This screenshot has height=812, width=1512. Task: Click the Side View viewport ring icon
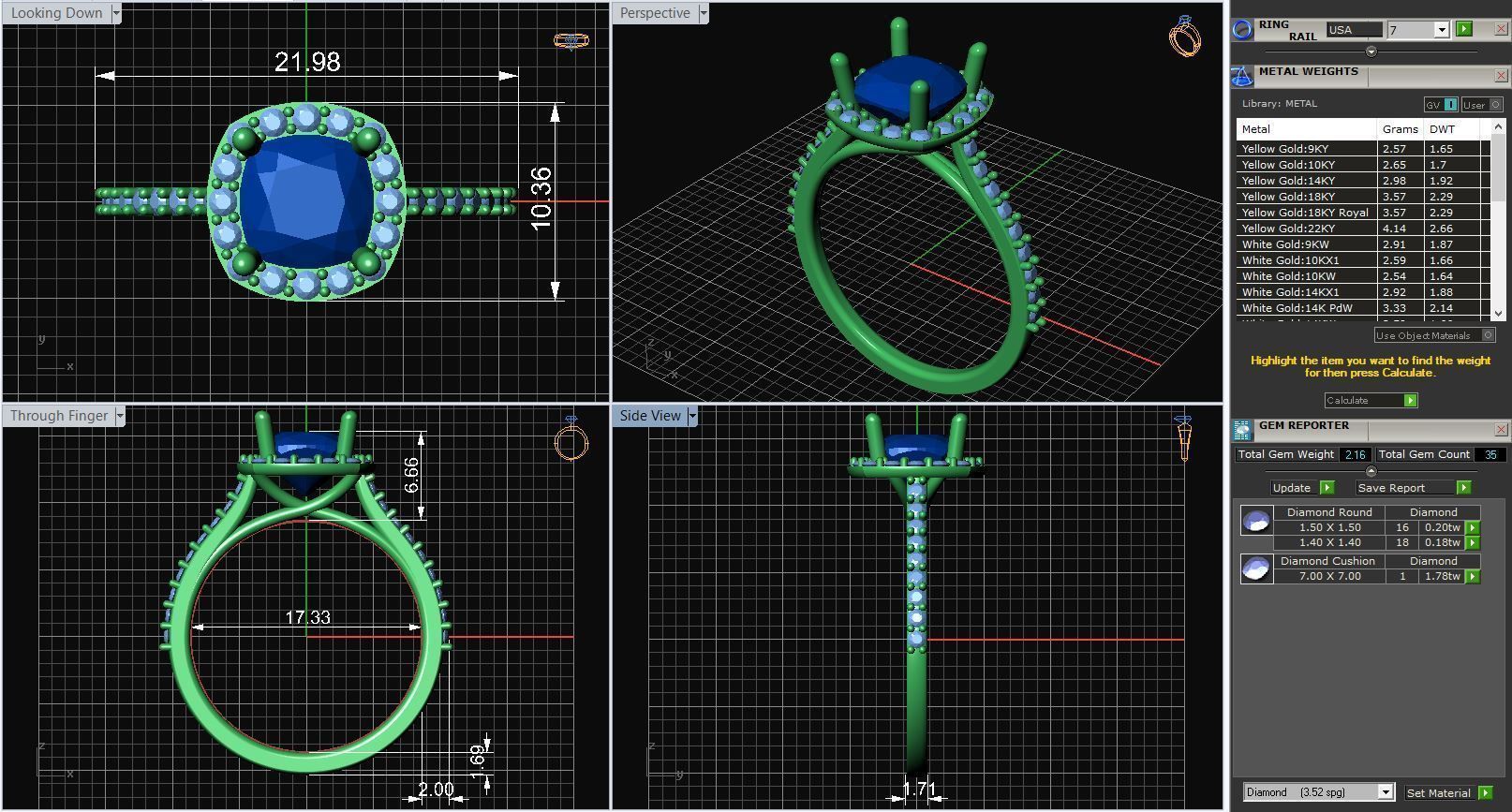[x=1183, y=438]
